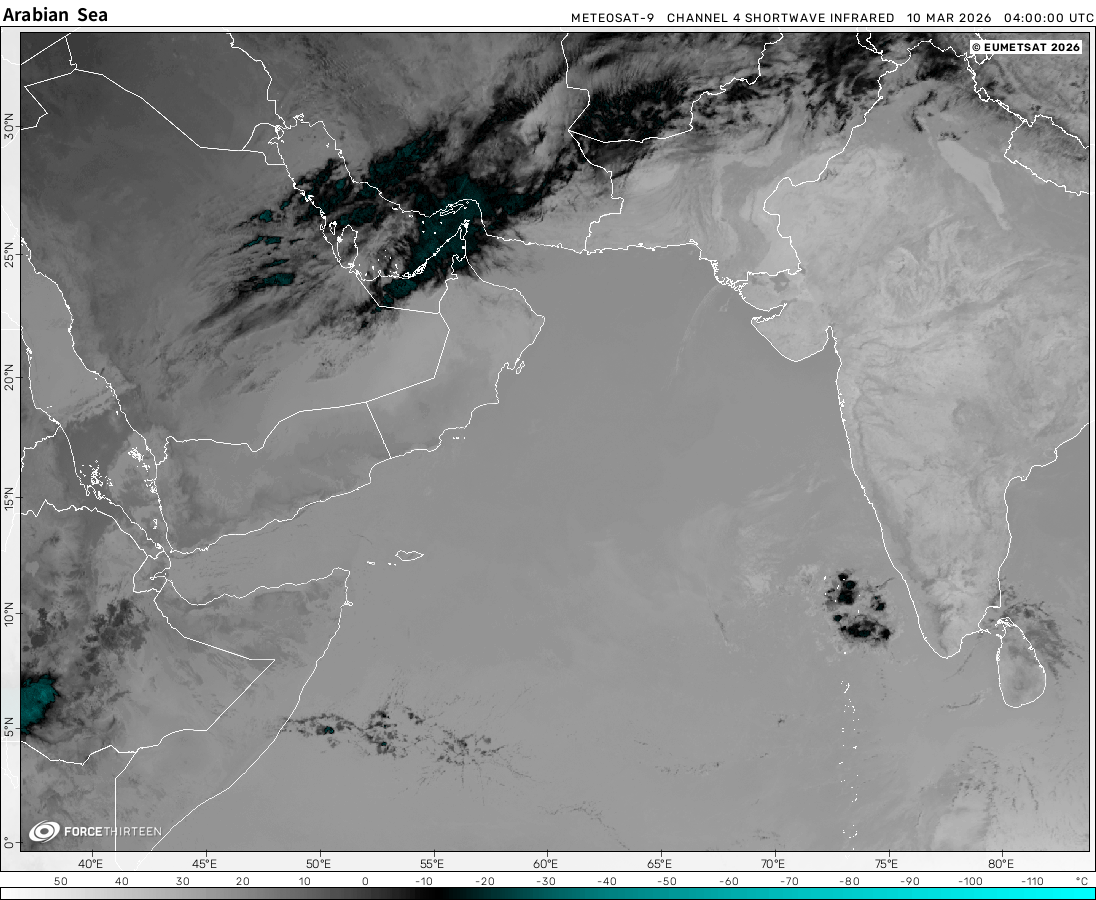Click the FORCETHIRTEEN watermark text

coord(112,832)
